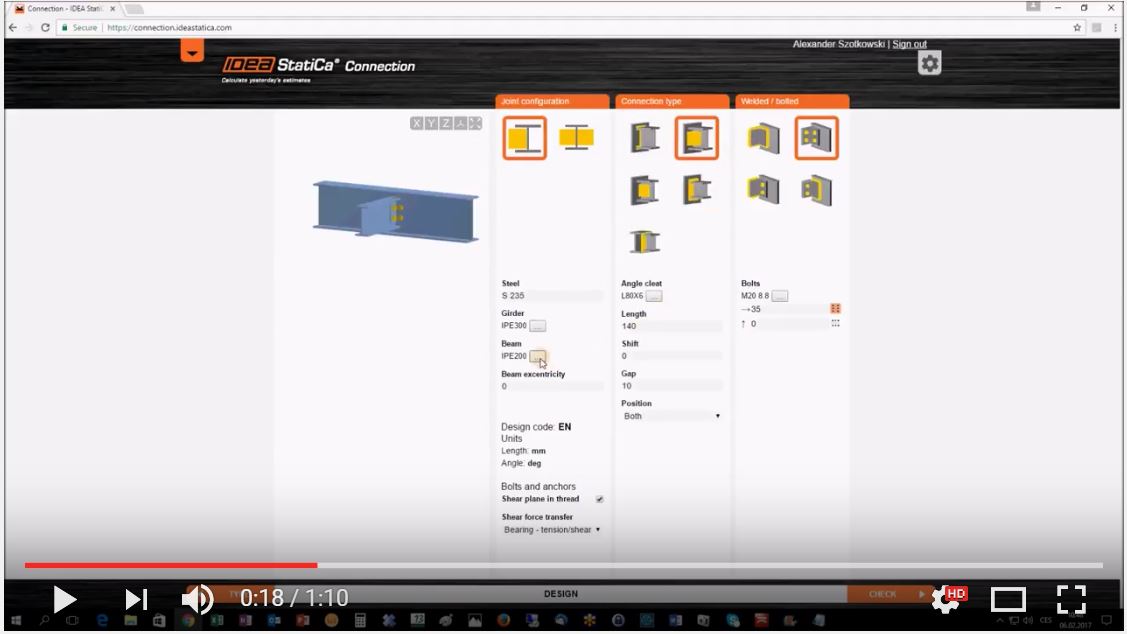The height and width of the screenshot is (634, 1127).
Task: Select two-column bolt layout icon
Action: [x=835, y=308]
